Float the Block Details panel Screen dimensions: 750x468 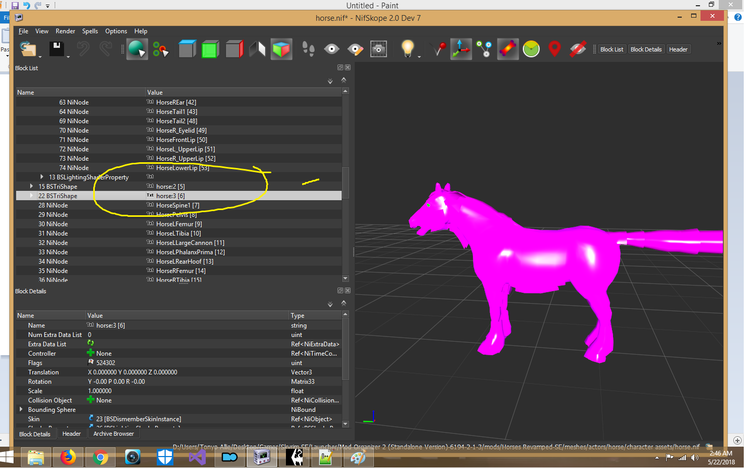click(x=340, y=290)
